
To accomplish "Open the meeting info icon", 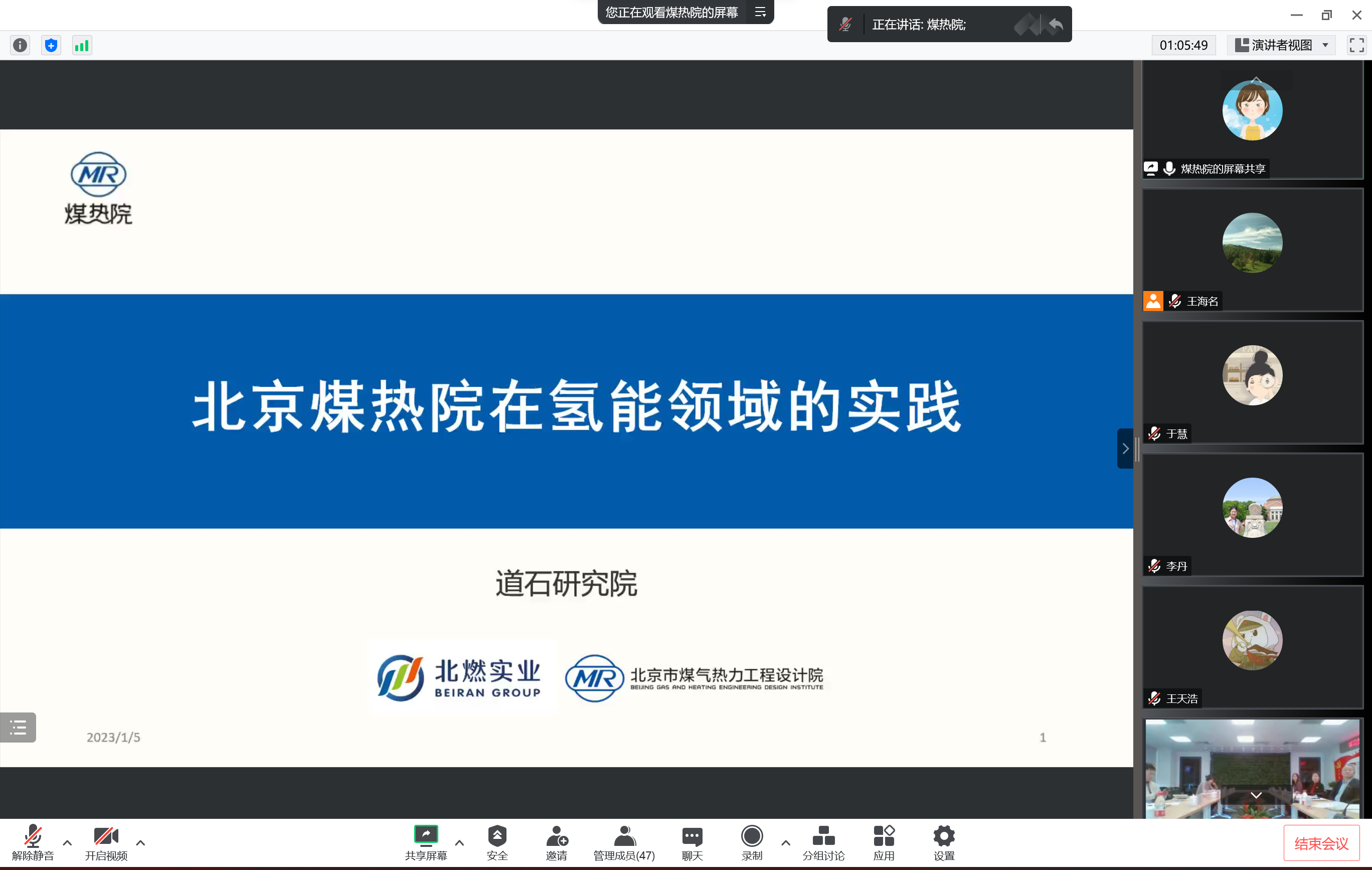I will [x=20, y=46].
